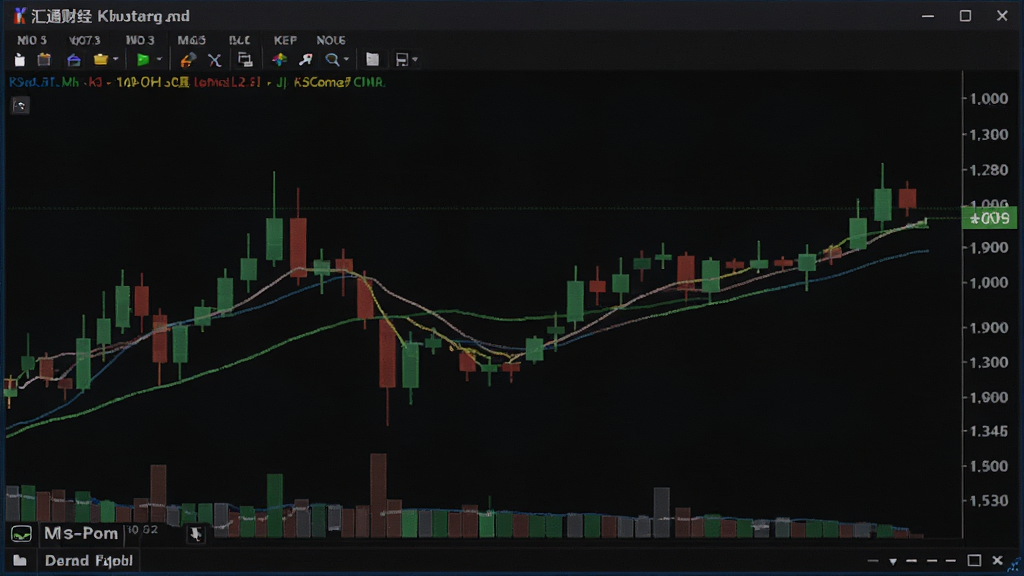Click the brown clipboard toolbar icon
Screen dimensions: 1024x576
44,59
